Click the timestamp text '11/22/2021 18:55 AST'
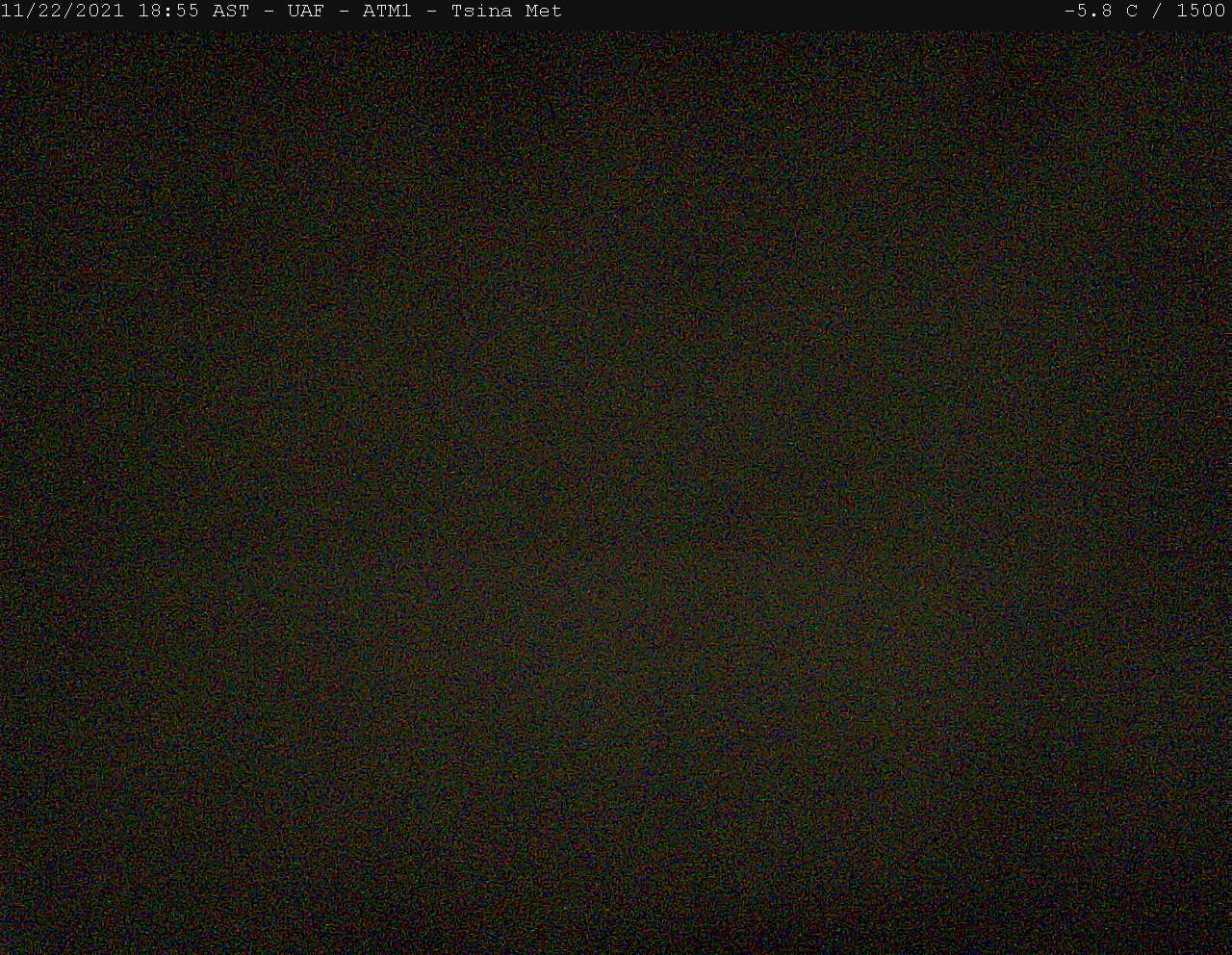 point(125,12)
